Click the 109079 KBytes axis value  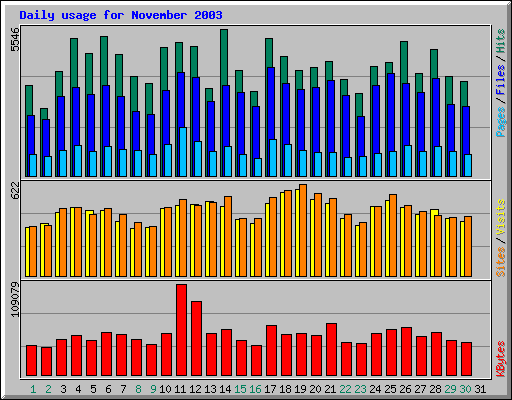pyautogui.click(x=15, y=299)
